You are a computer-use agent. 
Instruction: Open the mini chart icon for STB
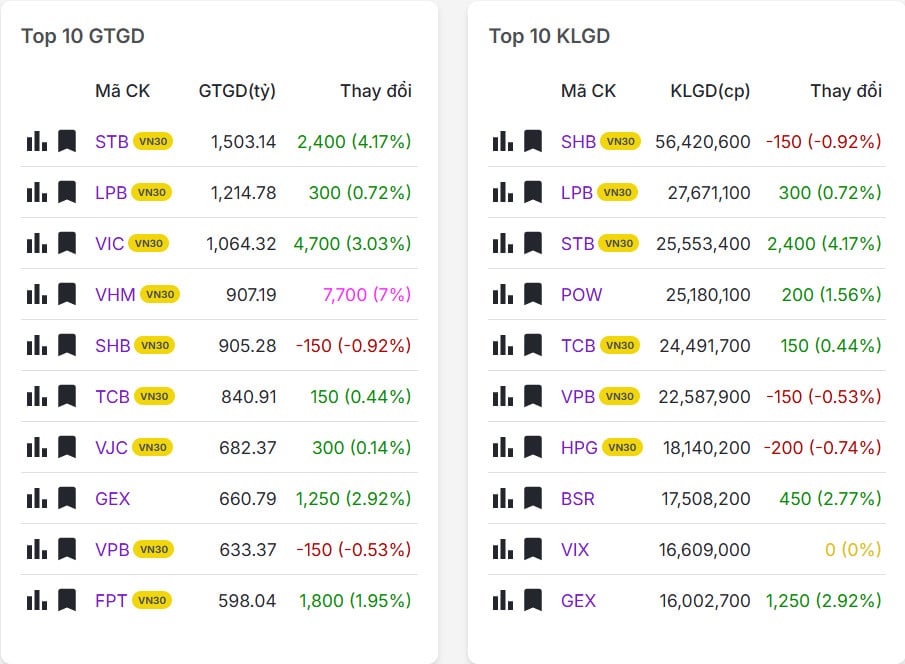pos(36,141)
